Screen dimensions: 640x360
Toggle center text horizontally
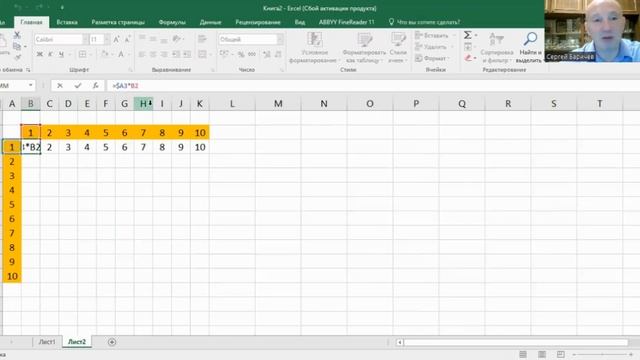153,54
